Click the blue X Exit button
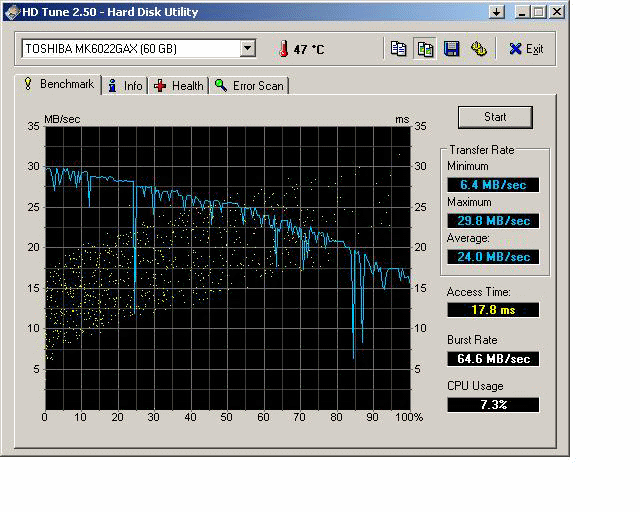This screenshot has height=512, width=640. click(x=526, y=49)
